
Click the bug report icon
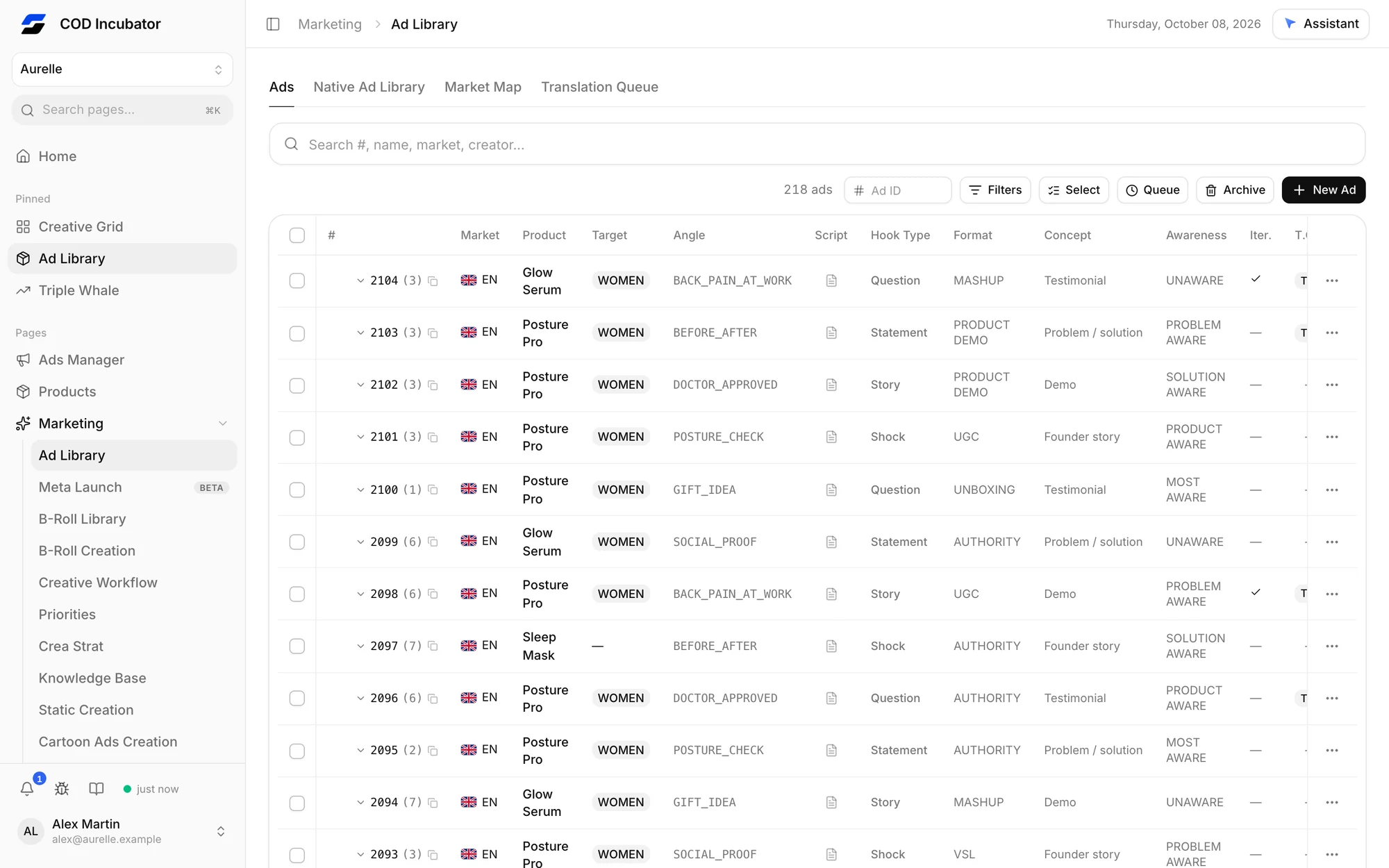62,789
